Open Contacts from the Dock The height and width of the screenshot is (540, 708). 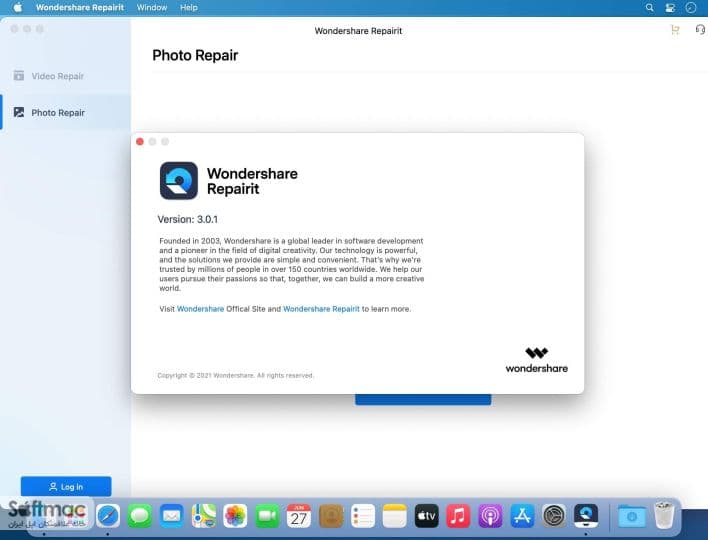pyautogui.click(x=331, y=516)
